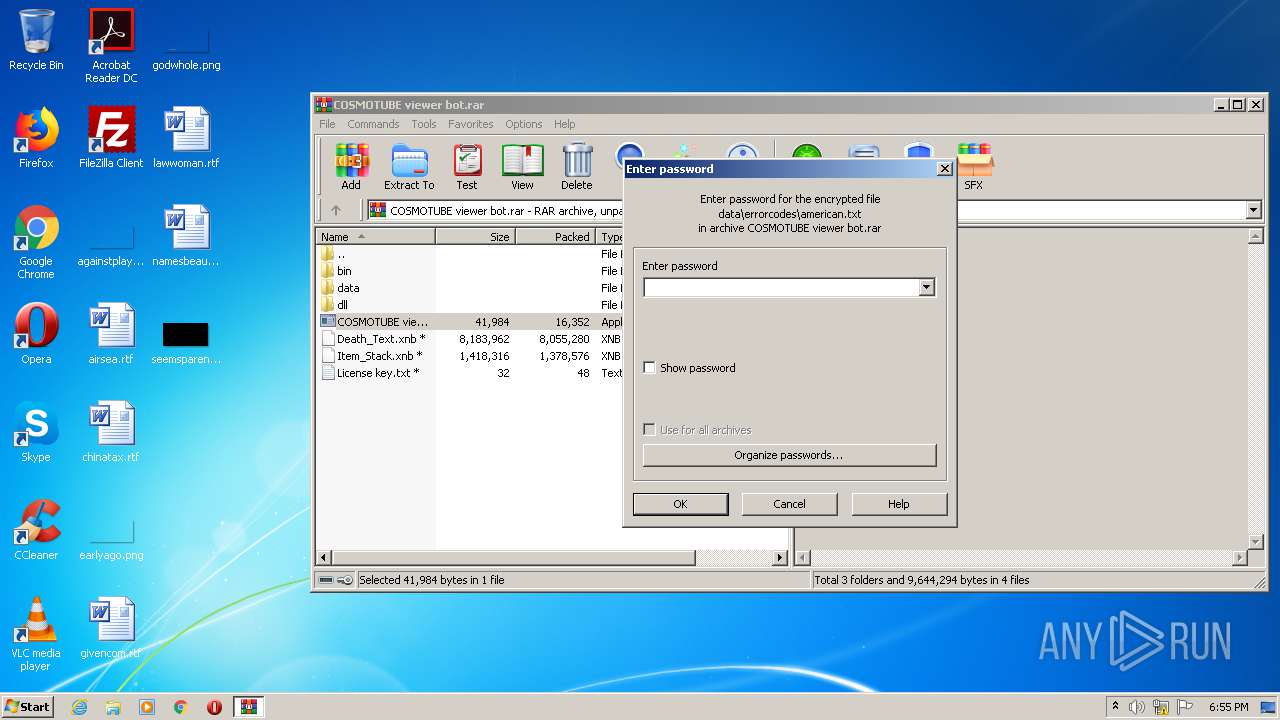The height and width of the screenshot is (720, 1280).
Task: Select the Opera desktop icon
Action: click(36, 334)
